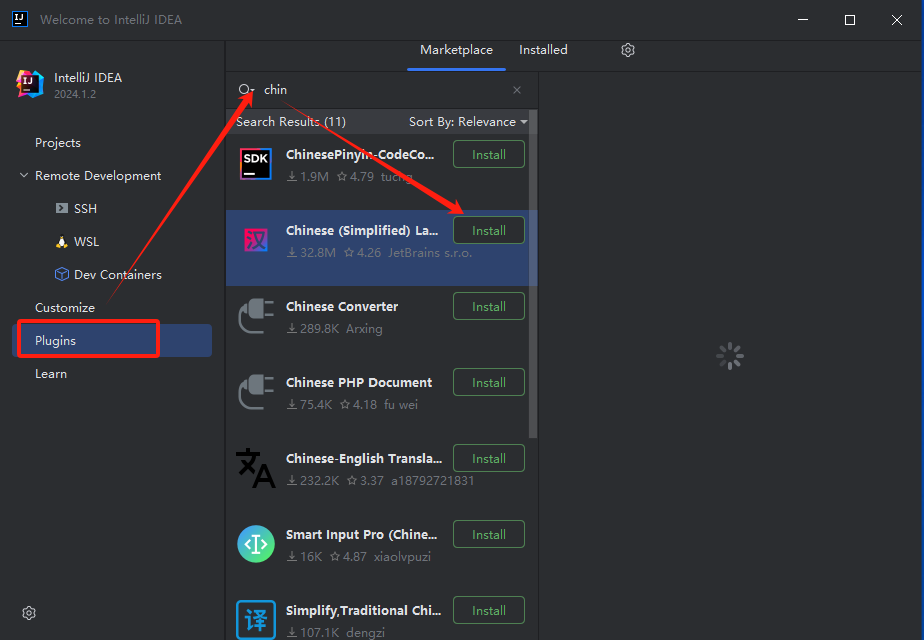Click the SSH terminal icon
This screenshot has height=640, width=924.
point(61,208)
